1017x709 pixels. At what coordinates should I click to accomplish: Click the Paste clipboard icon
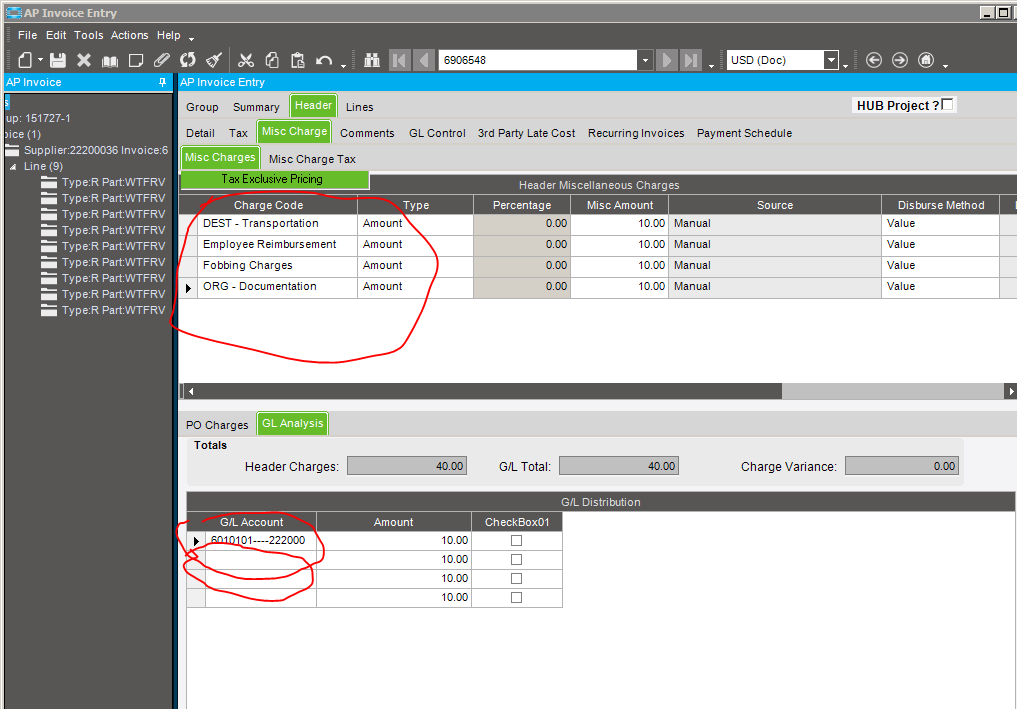(297, 61)
